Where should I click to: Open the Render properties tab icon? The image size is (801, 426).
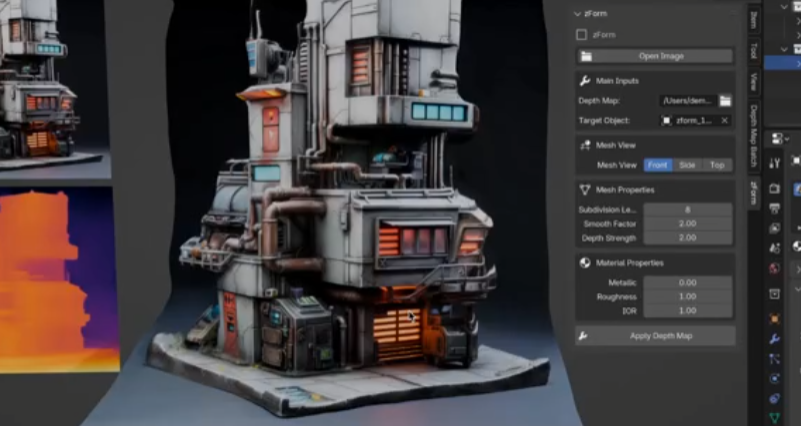[775, 189]
